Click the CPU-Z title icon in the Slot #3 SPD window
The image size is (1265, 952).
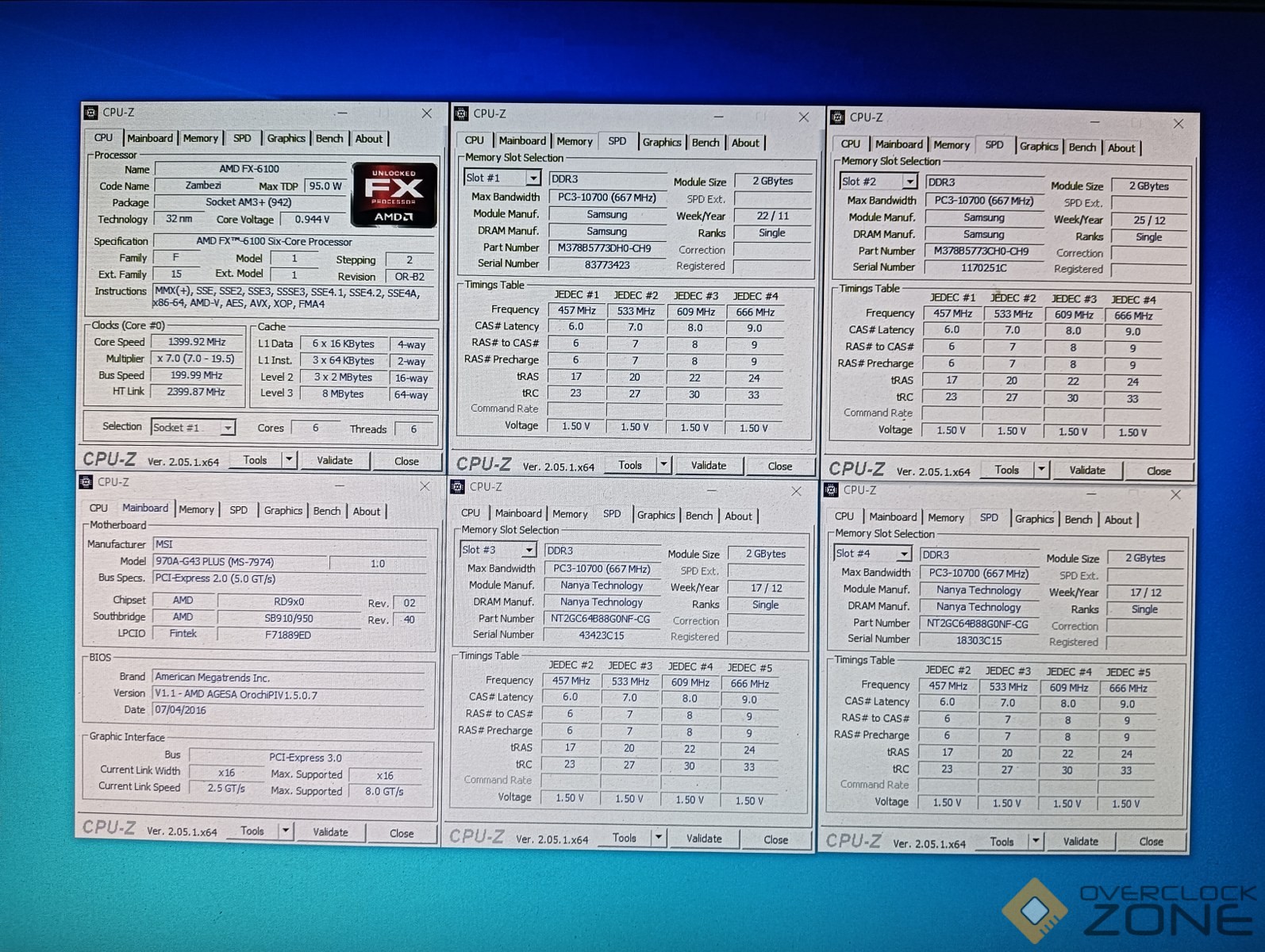tap(457, 486)
